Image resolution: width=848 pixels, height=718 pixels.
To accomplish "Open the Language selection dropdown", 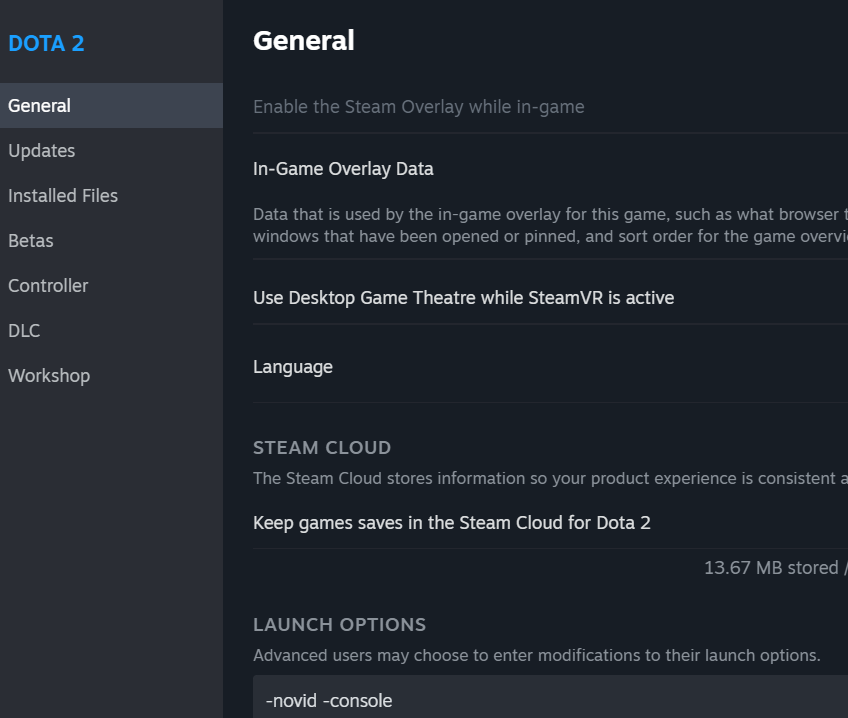I will click(x=292, y=366).
